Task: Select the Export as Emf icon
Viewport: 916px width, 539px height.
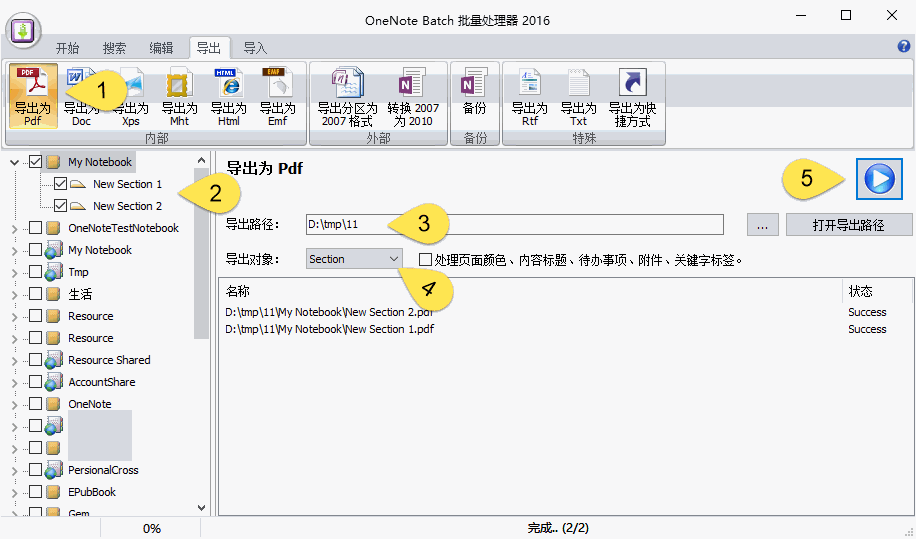Action: pyautogui.click(x=277, y=96)
